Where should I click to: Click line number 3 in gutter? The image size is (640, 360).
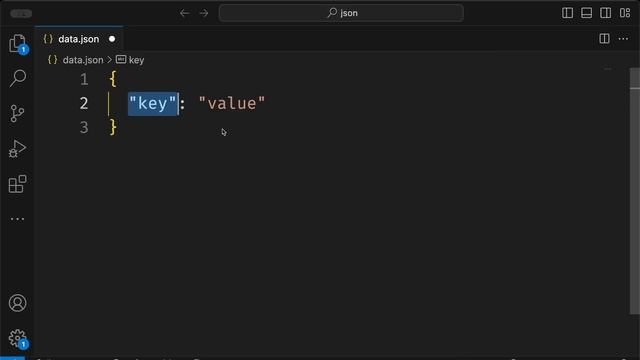[x=84, y=127]
